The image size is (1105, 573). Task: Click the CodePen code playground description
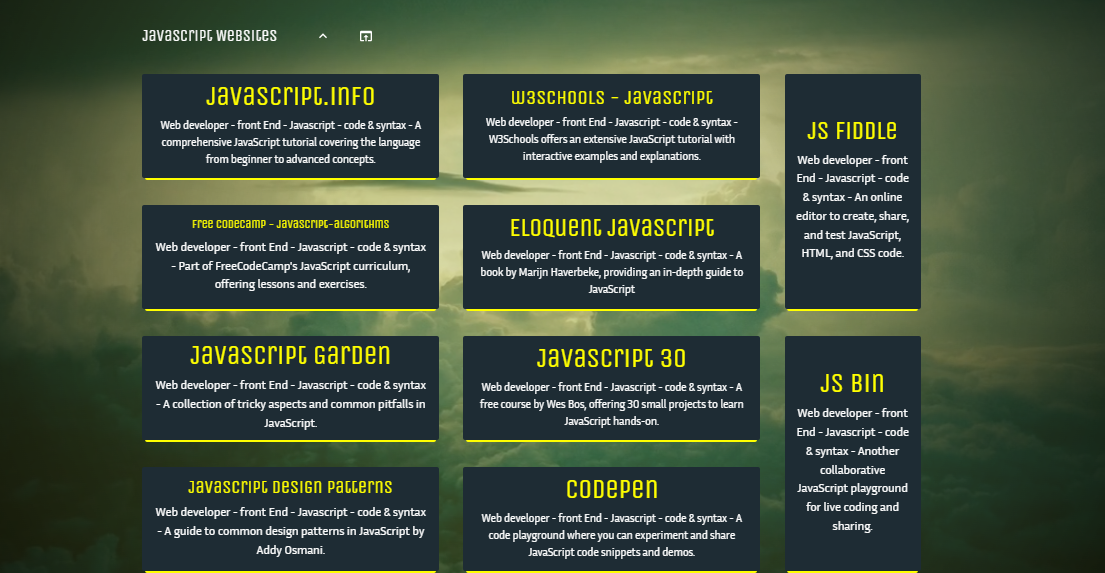pos(612,535)
